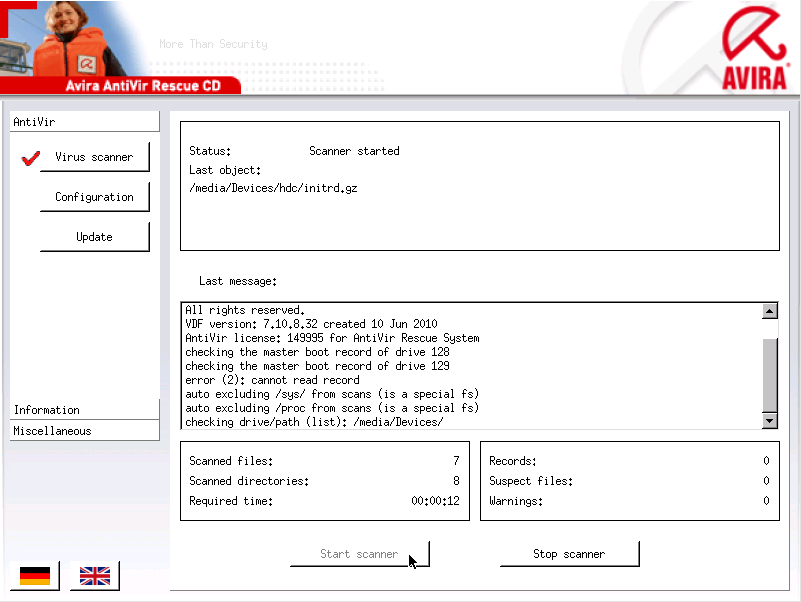The height and width of the screenshot is (602, 801).
Task: Click the 'Last message:' label
Action: (238, 281)
